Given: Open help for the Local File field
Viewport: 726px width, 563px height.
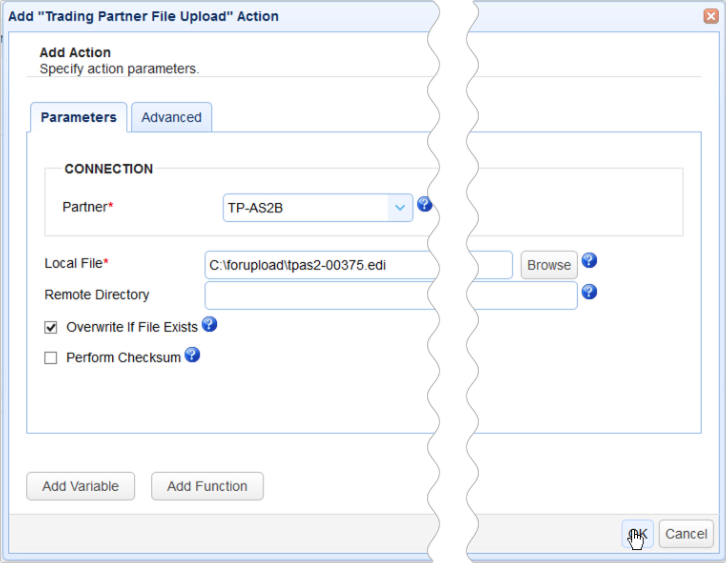Looking at the screenshot, I should (589, 261).
